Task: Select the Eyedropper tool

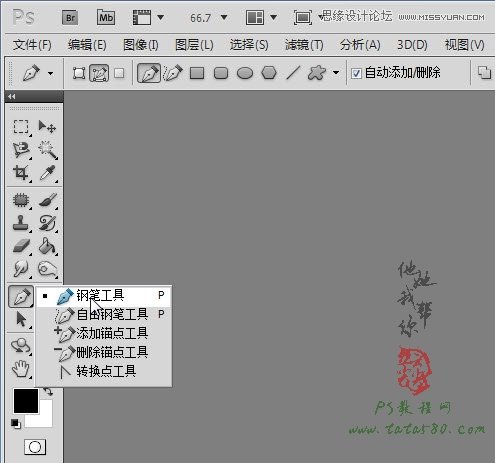Action: [48, 173]
